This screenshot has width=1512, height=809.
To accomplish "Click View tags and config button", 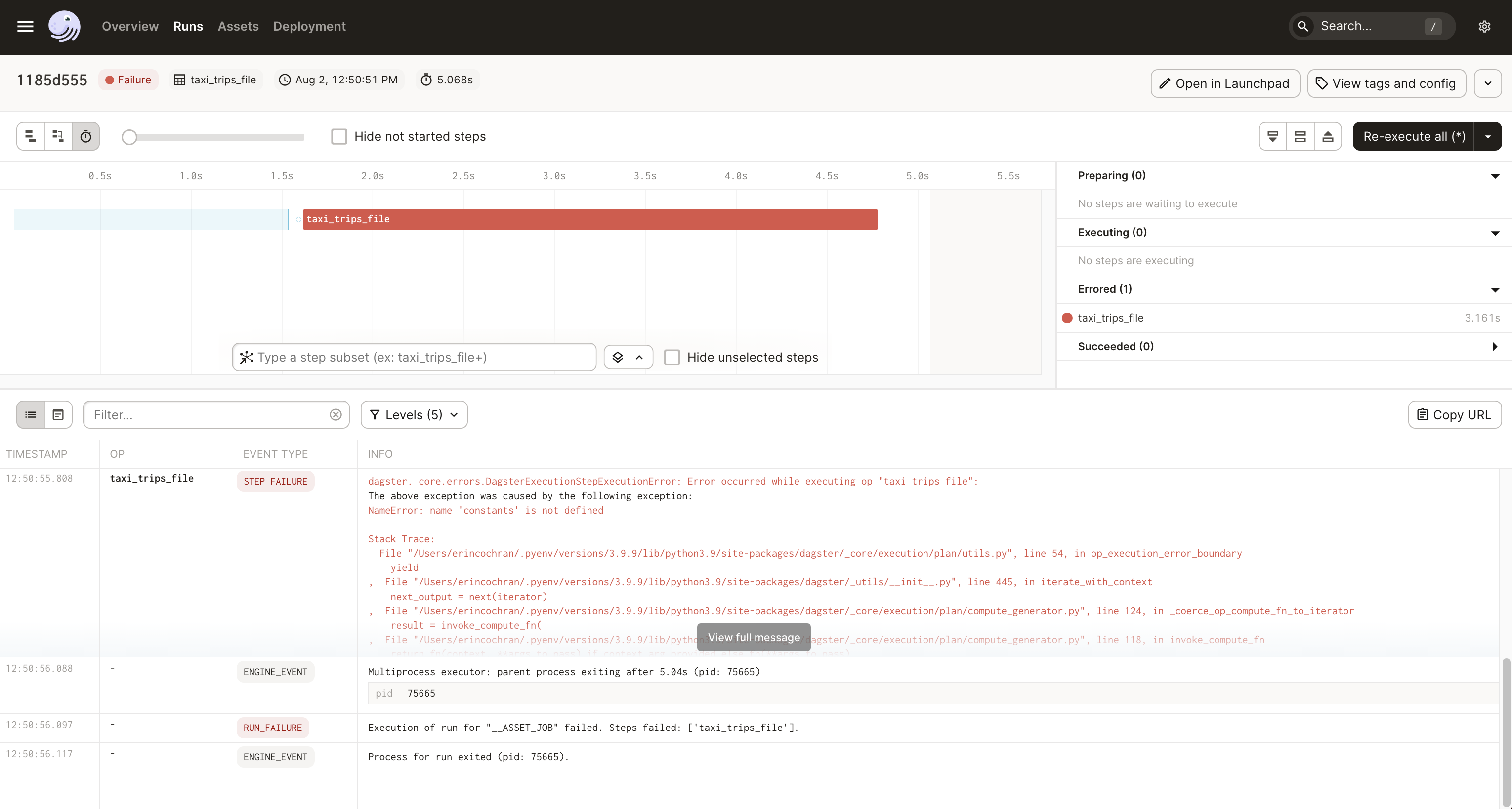I will [1386, 83].
